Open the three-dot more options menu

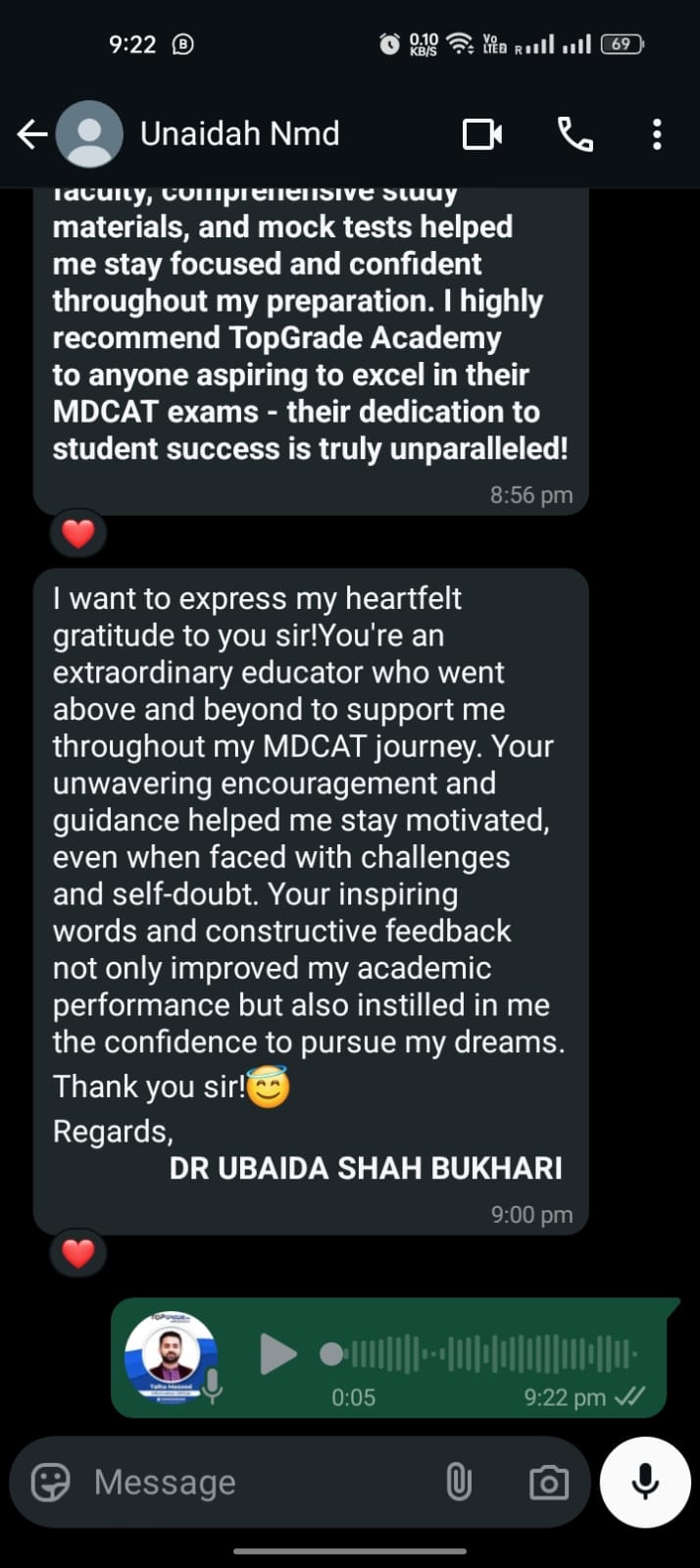(657, 134)
